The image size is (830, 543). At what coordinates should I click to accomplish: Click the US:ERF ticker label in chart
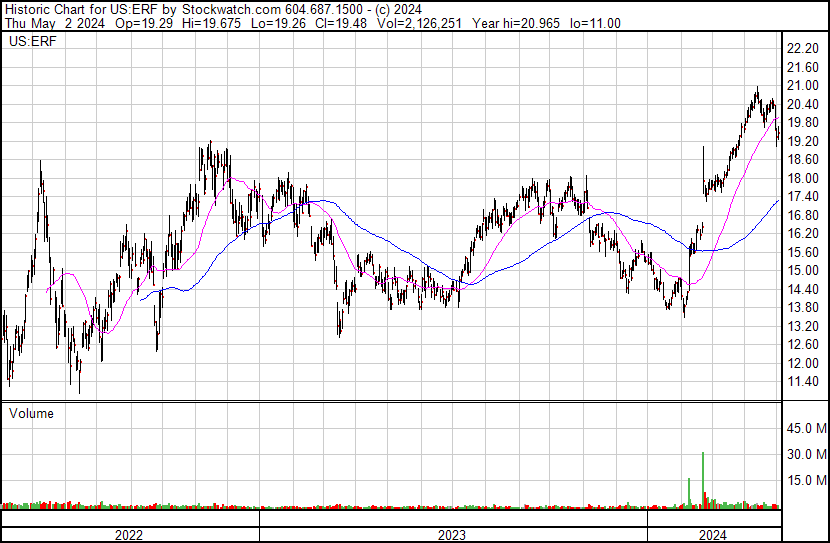pos(32,41)
